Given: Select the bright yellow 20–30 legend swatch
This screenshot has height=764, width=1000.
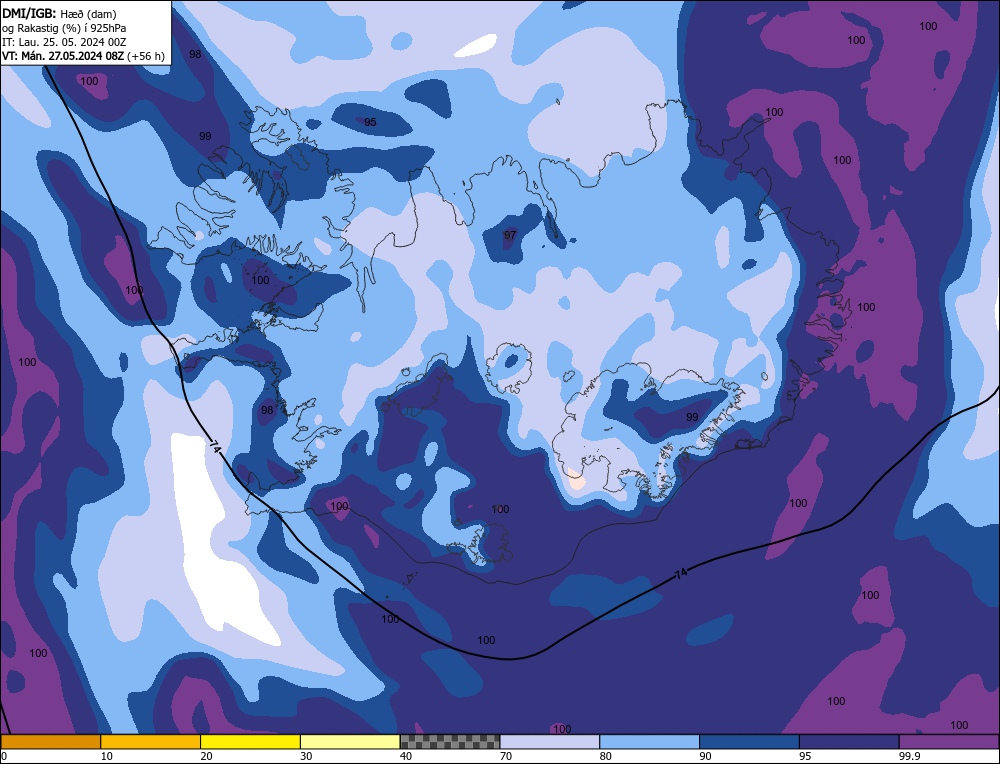Looking at the screenshot, I should (x=250, y=742).
